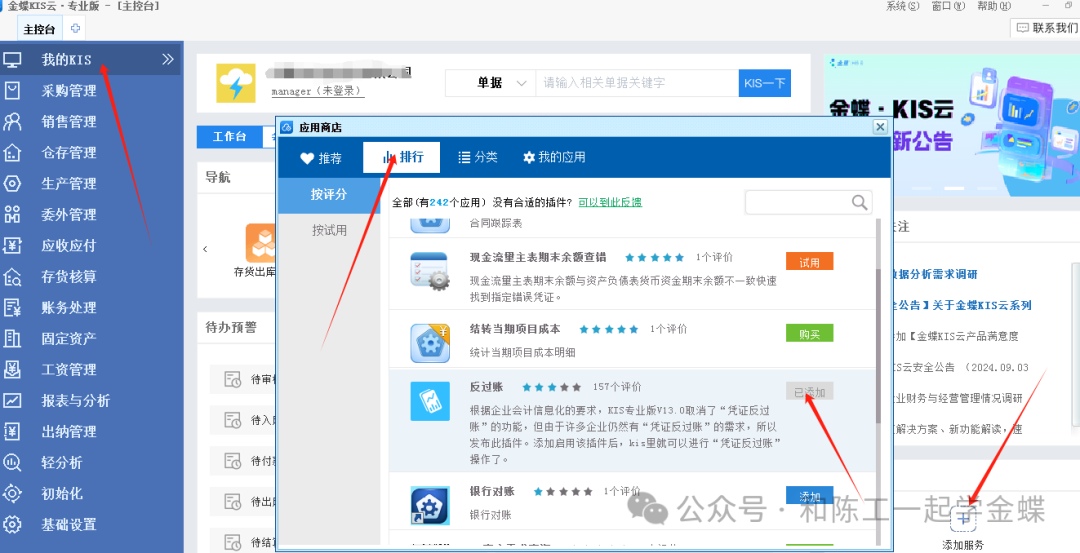Open the 采购管理 module in sidebar
The height and width of the screenshot is (553, 1080).
[68, 91]
